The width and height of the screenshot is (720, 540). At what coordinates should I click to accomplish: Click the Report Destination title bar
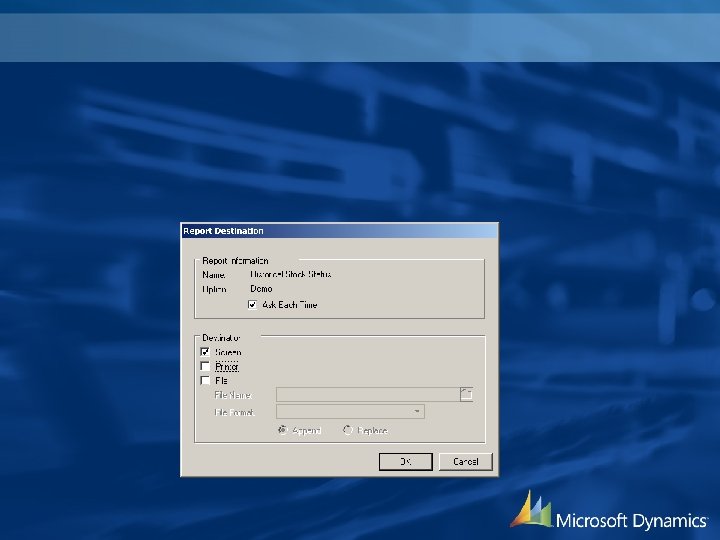click(x=340, y=231)
